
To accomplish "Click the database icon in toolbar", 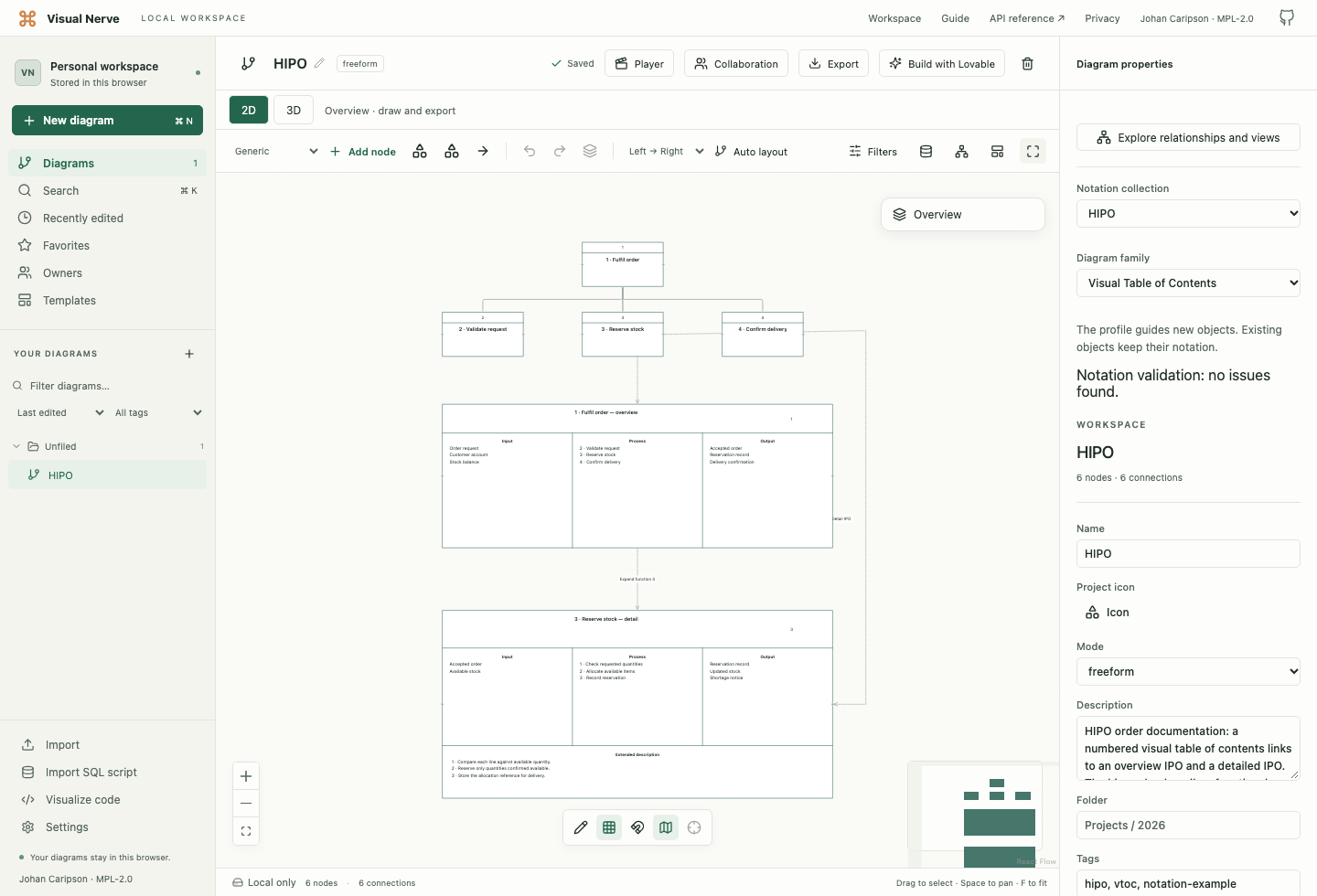I will pos(926,152).
